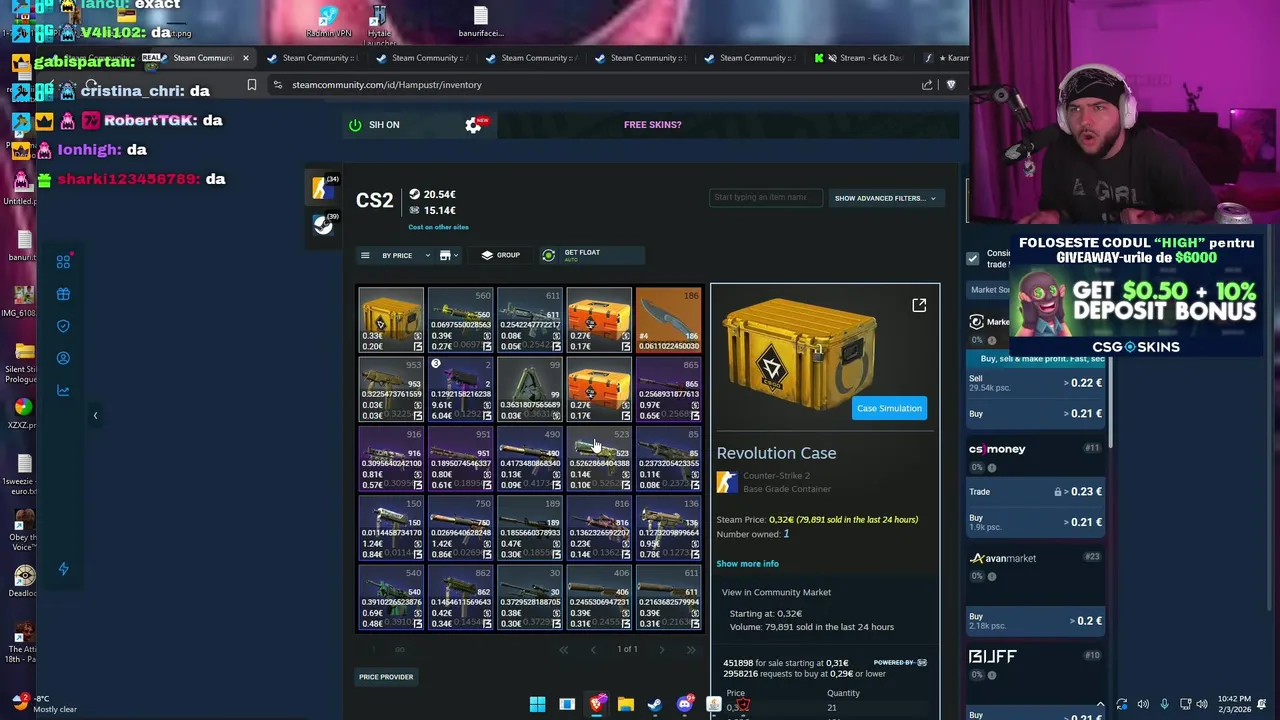Toggle the SIH ON power button
The image size is (1280, 720).
coord(355,125)
